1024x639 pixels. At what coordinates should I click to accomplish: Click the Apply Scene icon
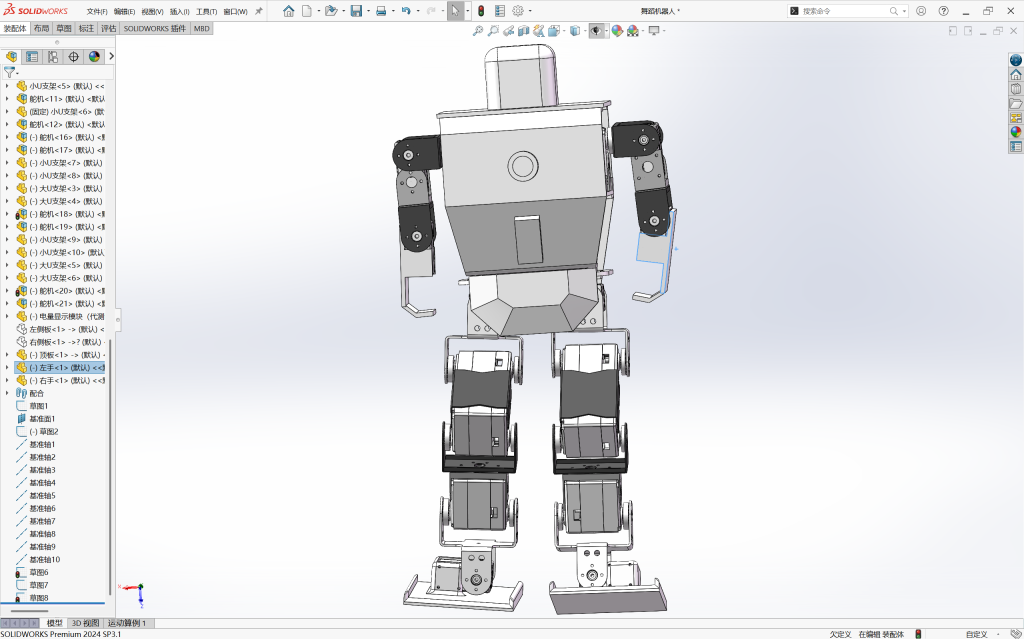pyautogui.click(x=633, y=31)
